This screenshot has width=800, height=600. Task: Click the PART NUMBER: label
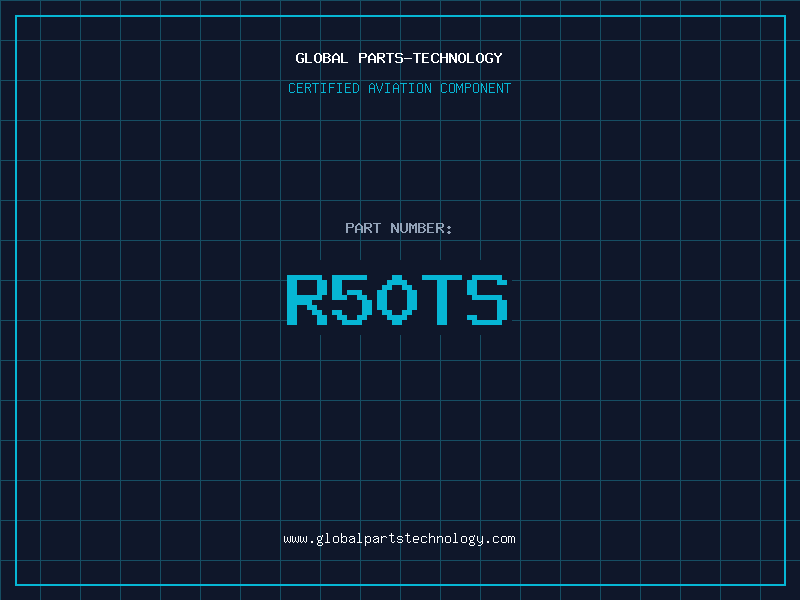click(399, 228)
